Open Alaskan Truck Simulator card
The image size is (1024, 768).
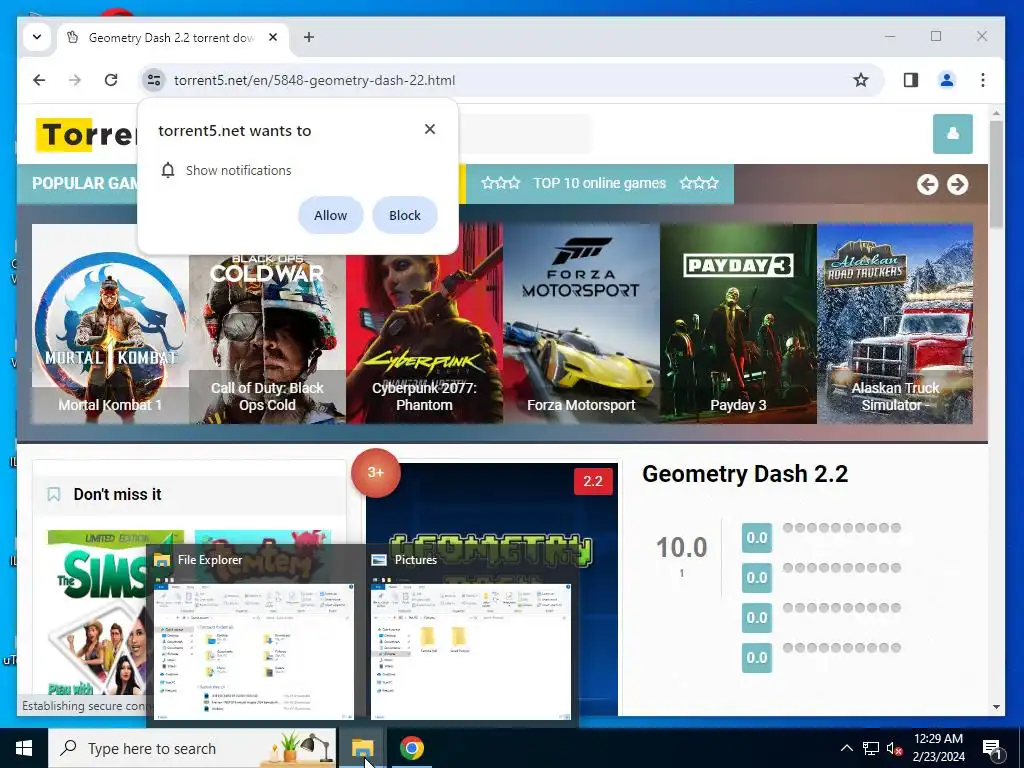(895, 324)
